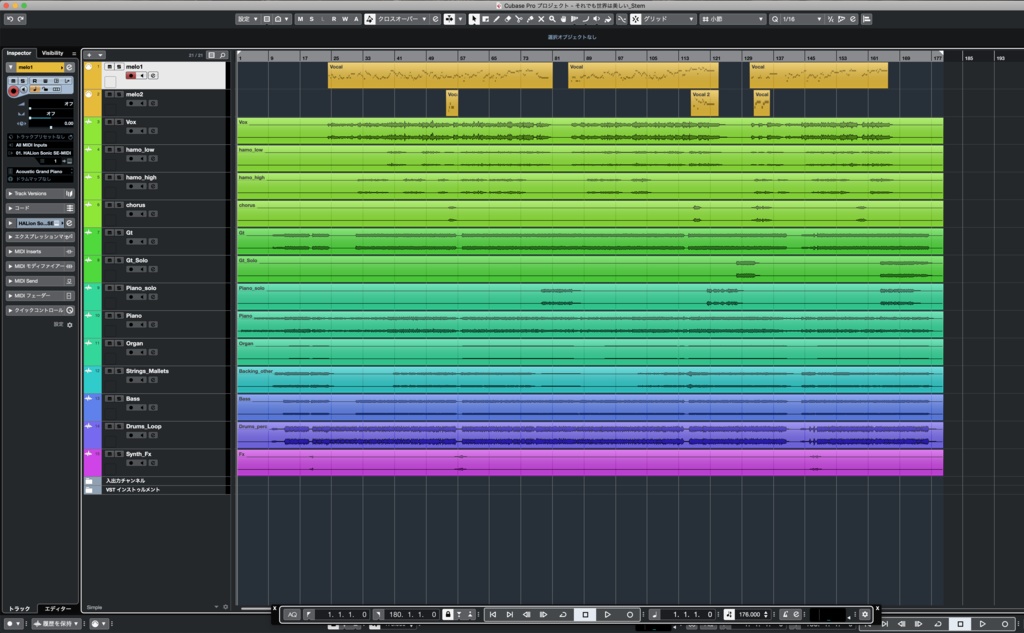1024x633 pixels.
Task: Click the transport Rewind button
Action: pyautogui.click(x=526, y=614)
